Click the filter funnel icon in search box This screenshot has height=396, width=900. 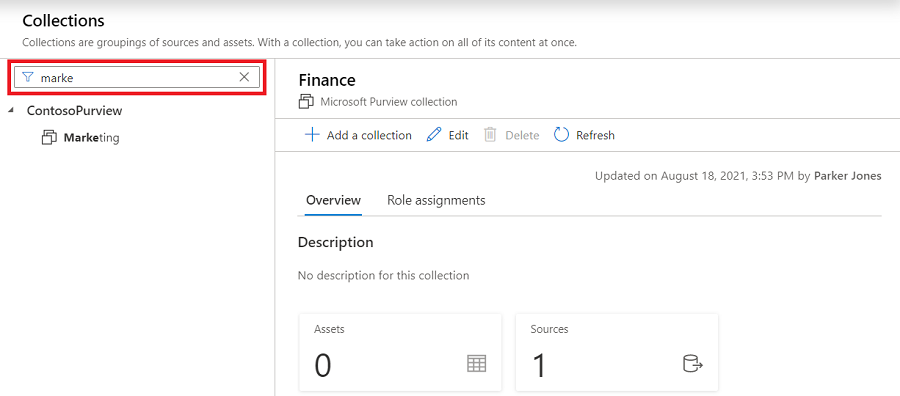(x=28, y=77)
